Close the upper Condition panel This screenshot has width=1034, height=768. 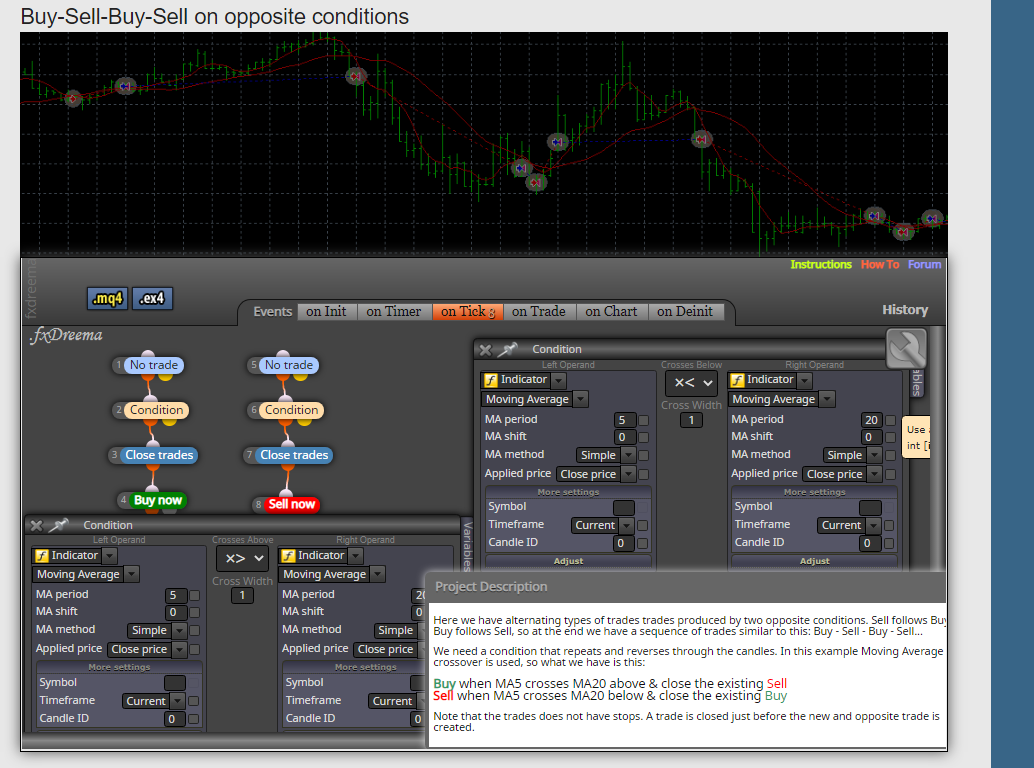pyautogui.click(x=485, y=350)
